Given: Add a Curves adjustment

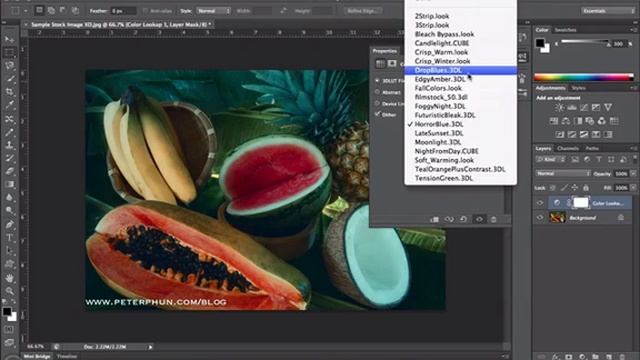Looking at the screenshot, I should point(584,107).
